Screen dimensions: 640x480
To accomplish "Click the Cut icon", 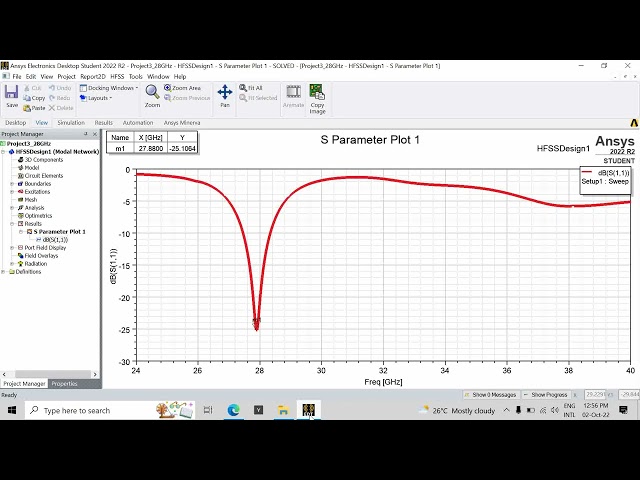I will pos(32,88).
